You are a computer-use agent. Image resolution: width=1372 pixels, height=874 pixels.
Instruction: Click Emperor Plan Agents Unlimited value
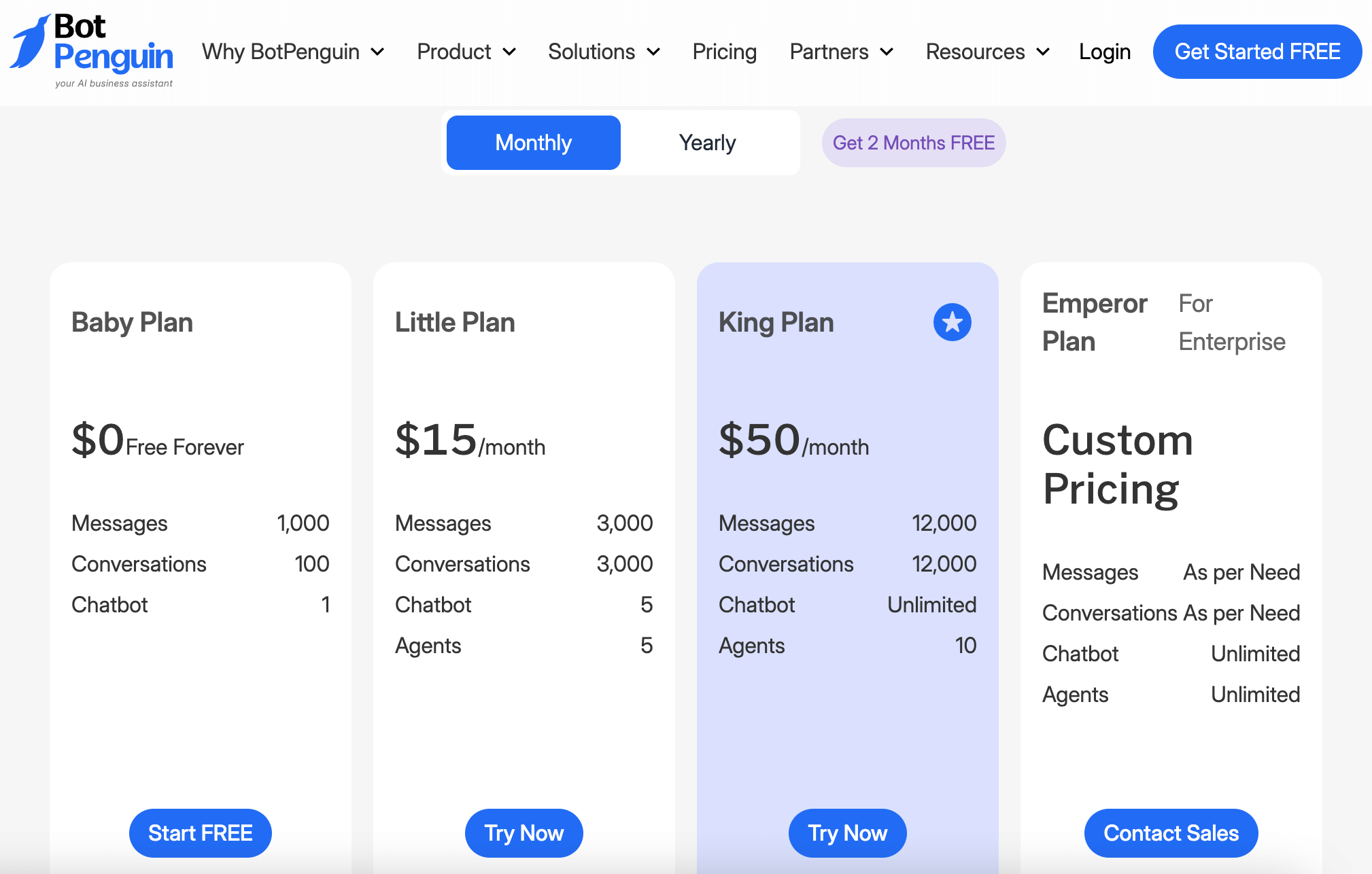coord(1256,695)
